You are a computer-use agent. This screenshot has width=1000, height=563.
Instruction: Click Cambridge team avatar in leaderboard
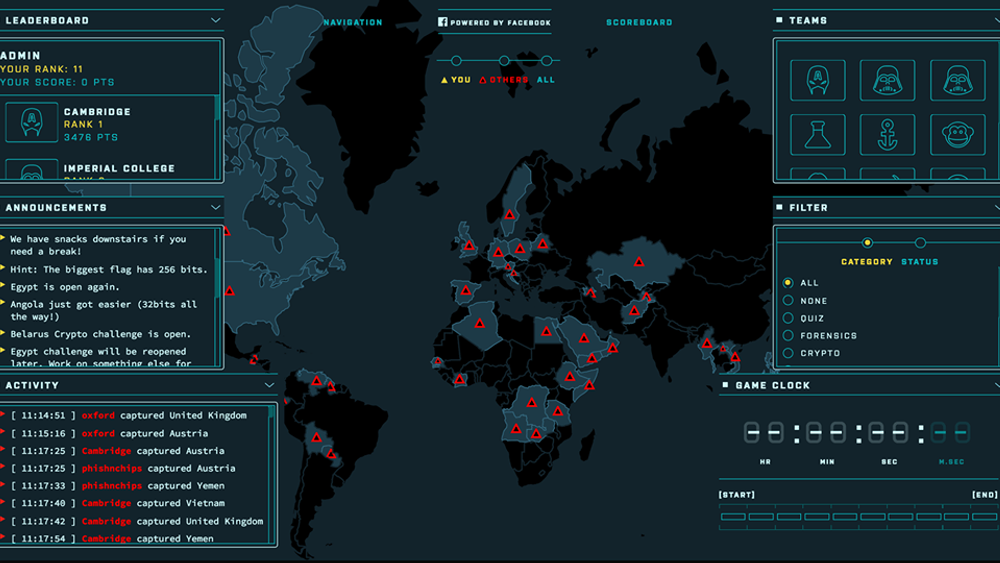[31, 122]
